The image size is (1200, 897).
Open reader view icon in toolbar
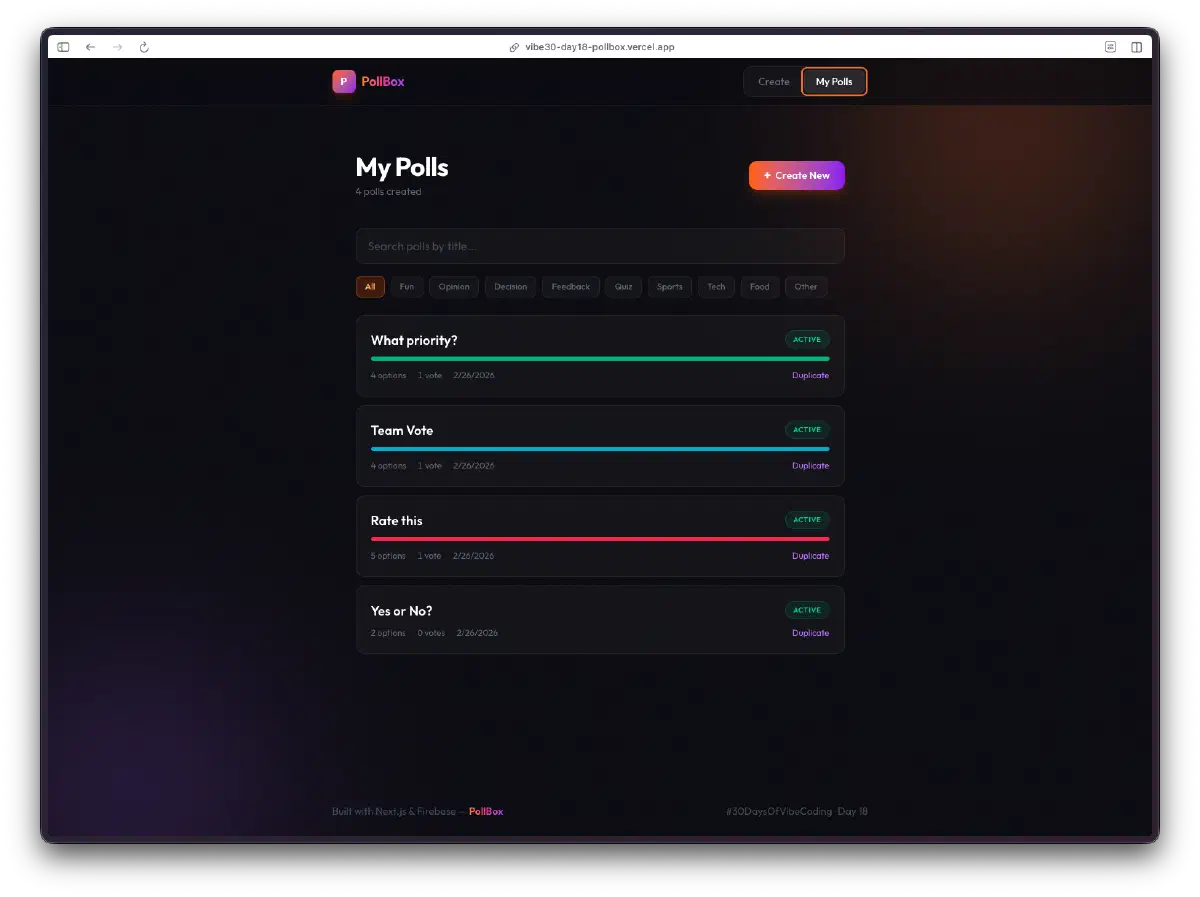1110,47
